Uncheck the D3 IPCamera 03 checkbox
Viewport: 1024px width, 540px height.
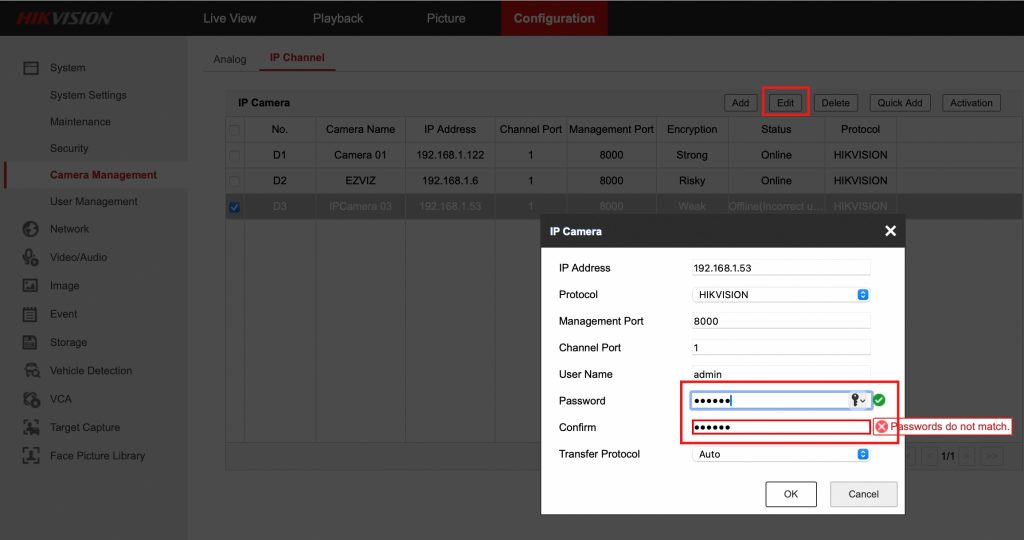tap(234, 207)
